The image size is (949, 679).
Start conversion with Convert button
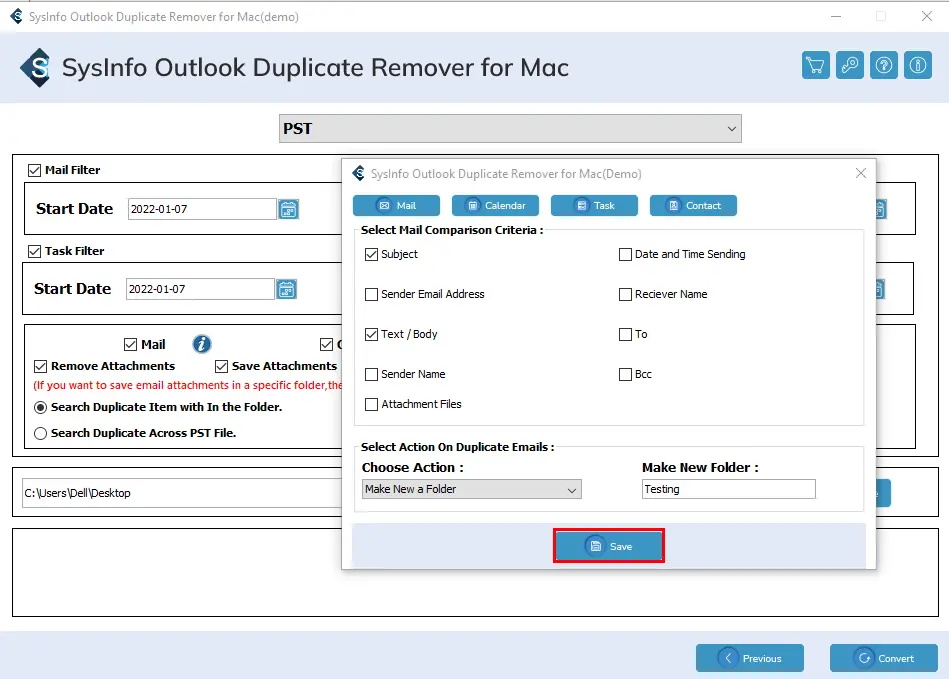point(884,658)
